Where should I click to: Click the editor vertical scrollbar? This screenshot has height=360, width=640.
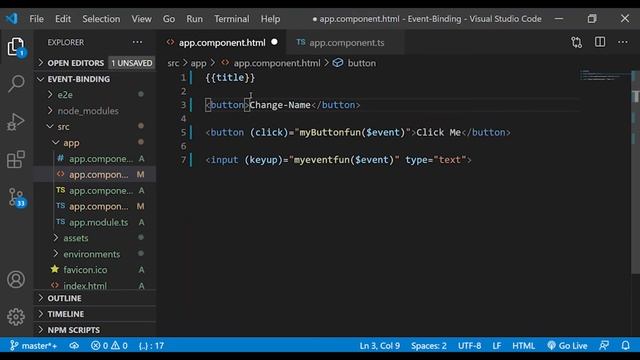click(x=636, y=171)
